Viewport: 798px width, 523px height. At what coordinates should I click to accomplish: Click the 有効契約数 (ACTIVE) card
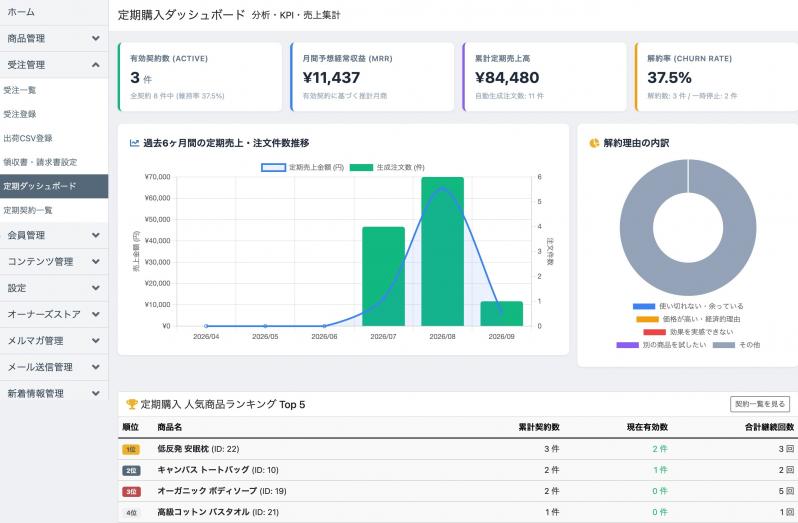tap(200, 77)
